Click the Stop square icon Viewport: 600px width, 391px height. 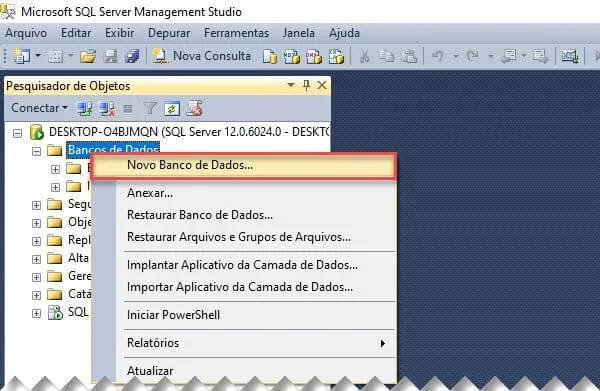pyautogui.click(x=128, y=109)
